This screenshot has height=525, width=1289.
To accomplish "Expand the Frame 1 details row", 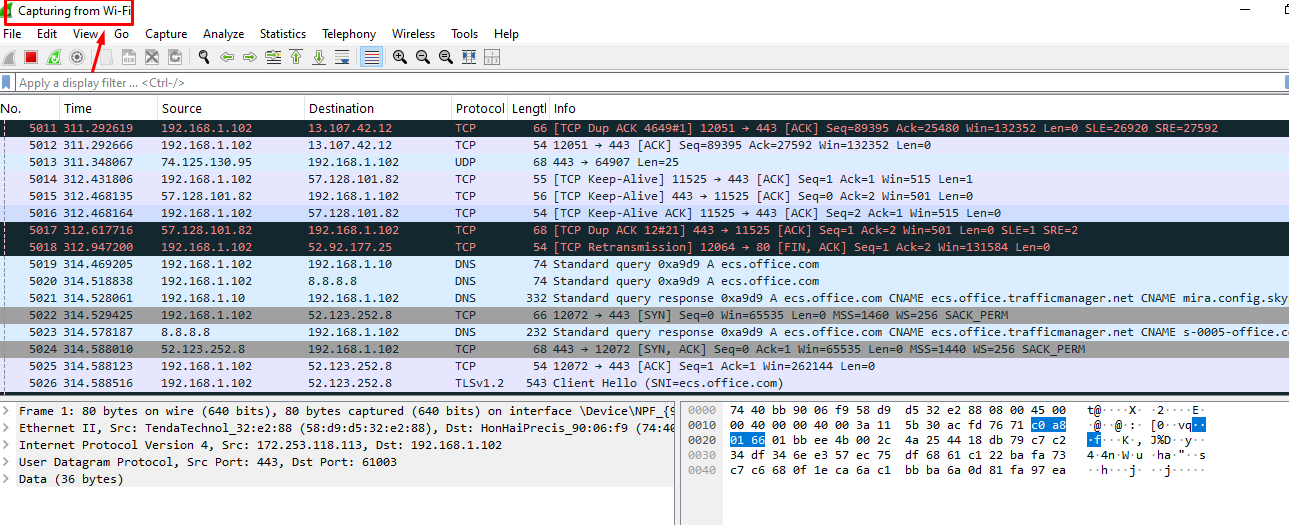I will 6,411.
